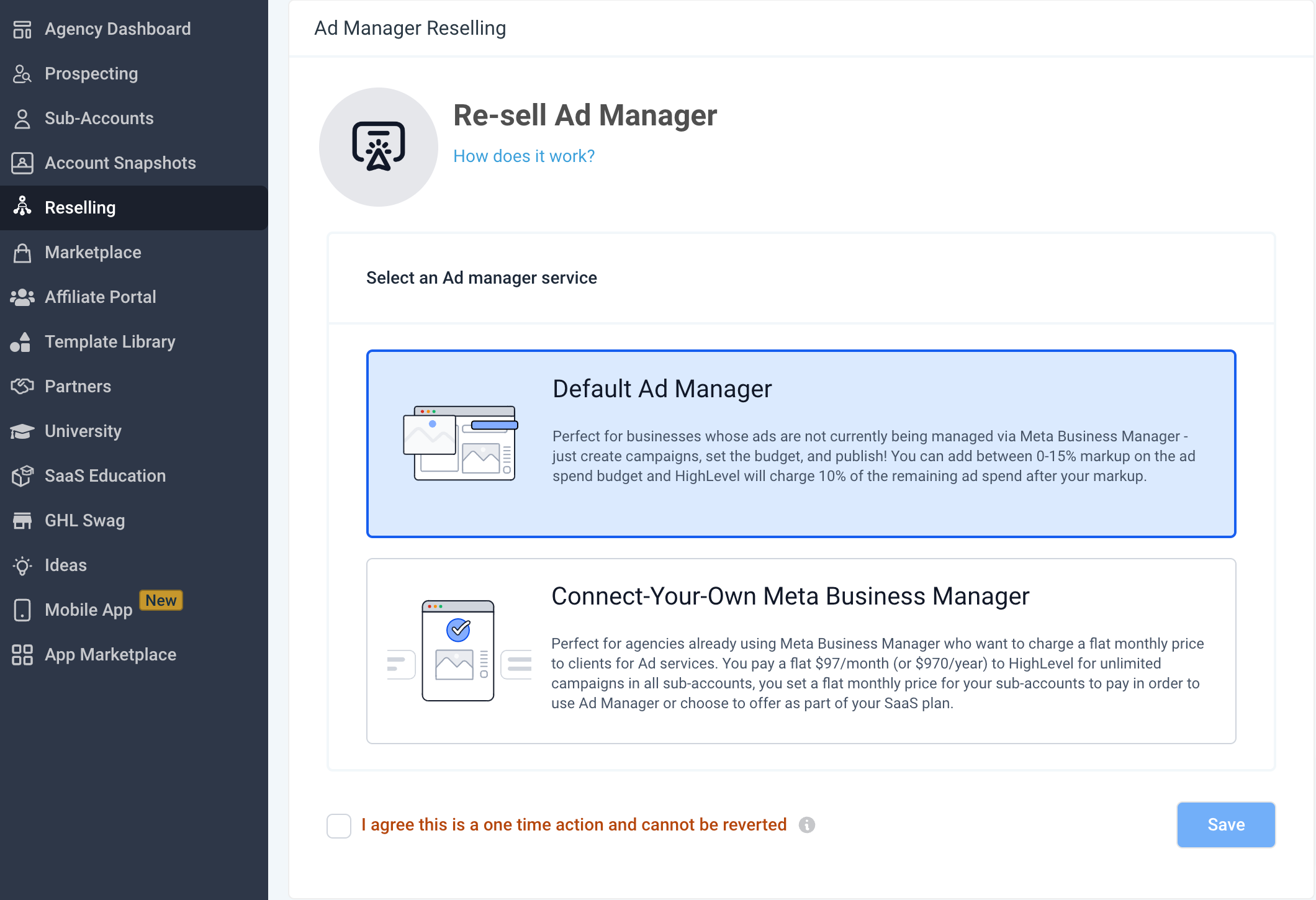Image resolution: width=1316 pixels, height=900 pixels.
Task: Open the Sub-Accounts menu item
Action: tap(99, 119)
